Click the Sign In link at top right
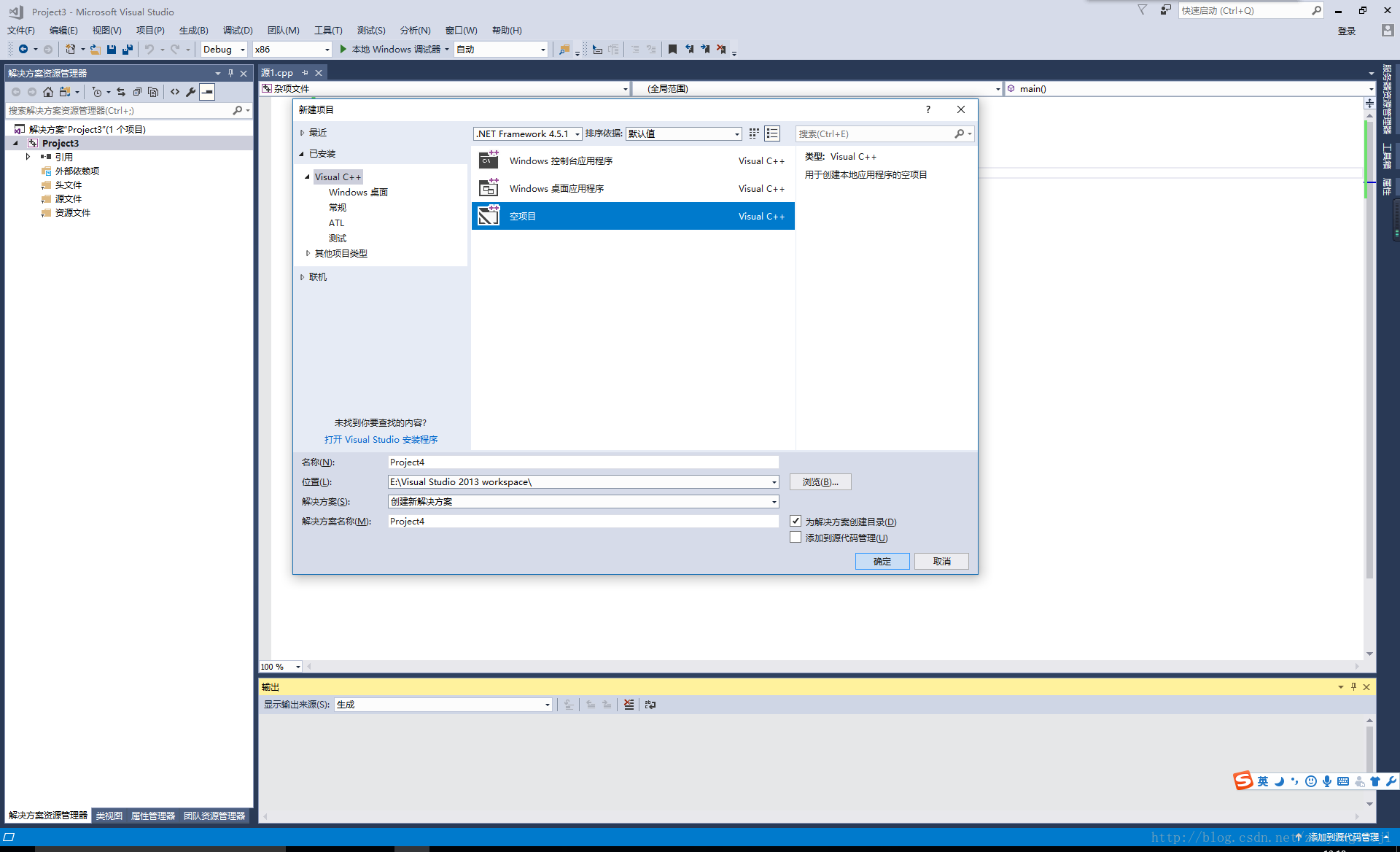 coord(1347,31)
